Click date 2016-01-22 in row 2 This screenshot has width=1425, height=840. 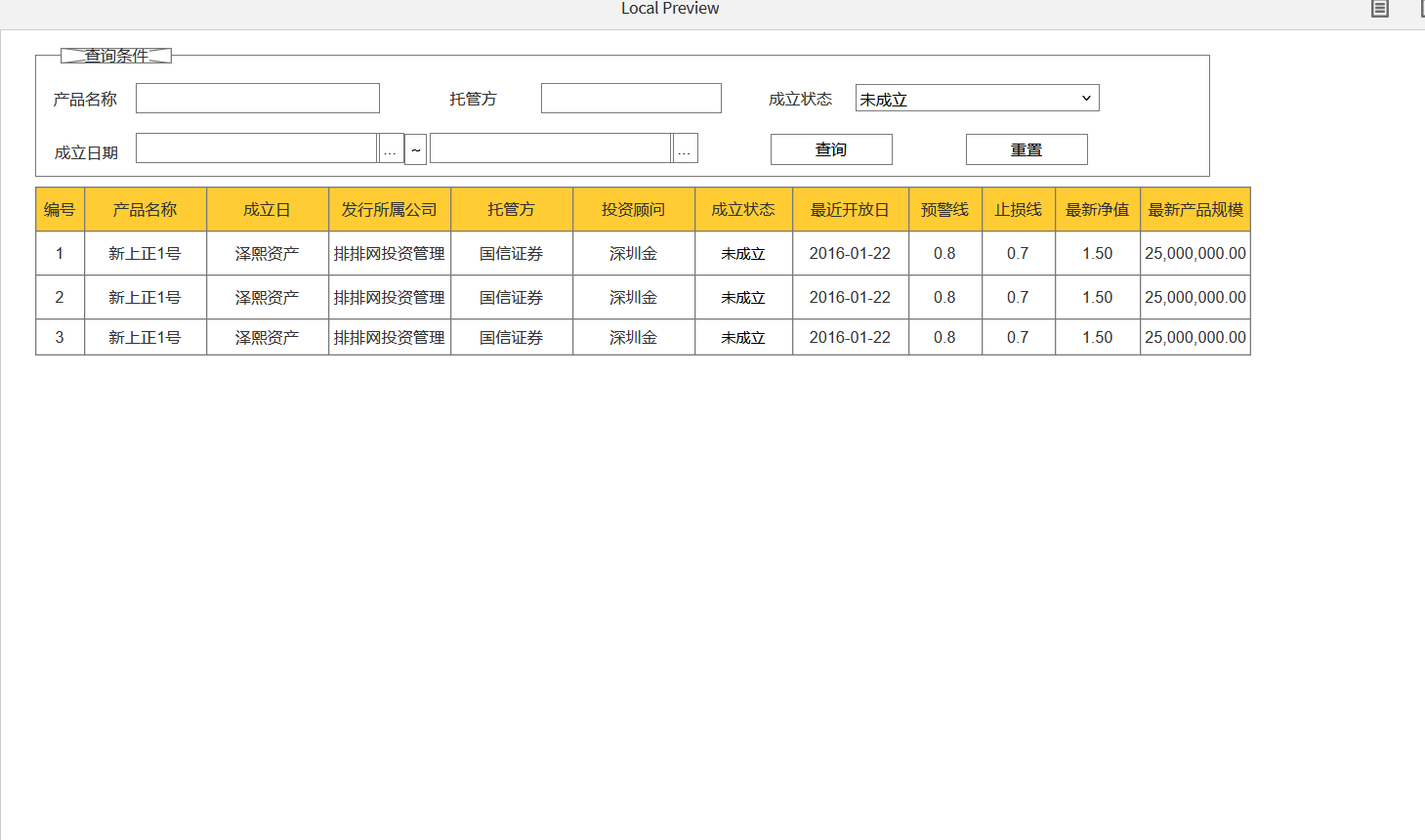[x=851, y=297]
